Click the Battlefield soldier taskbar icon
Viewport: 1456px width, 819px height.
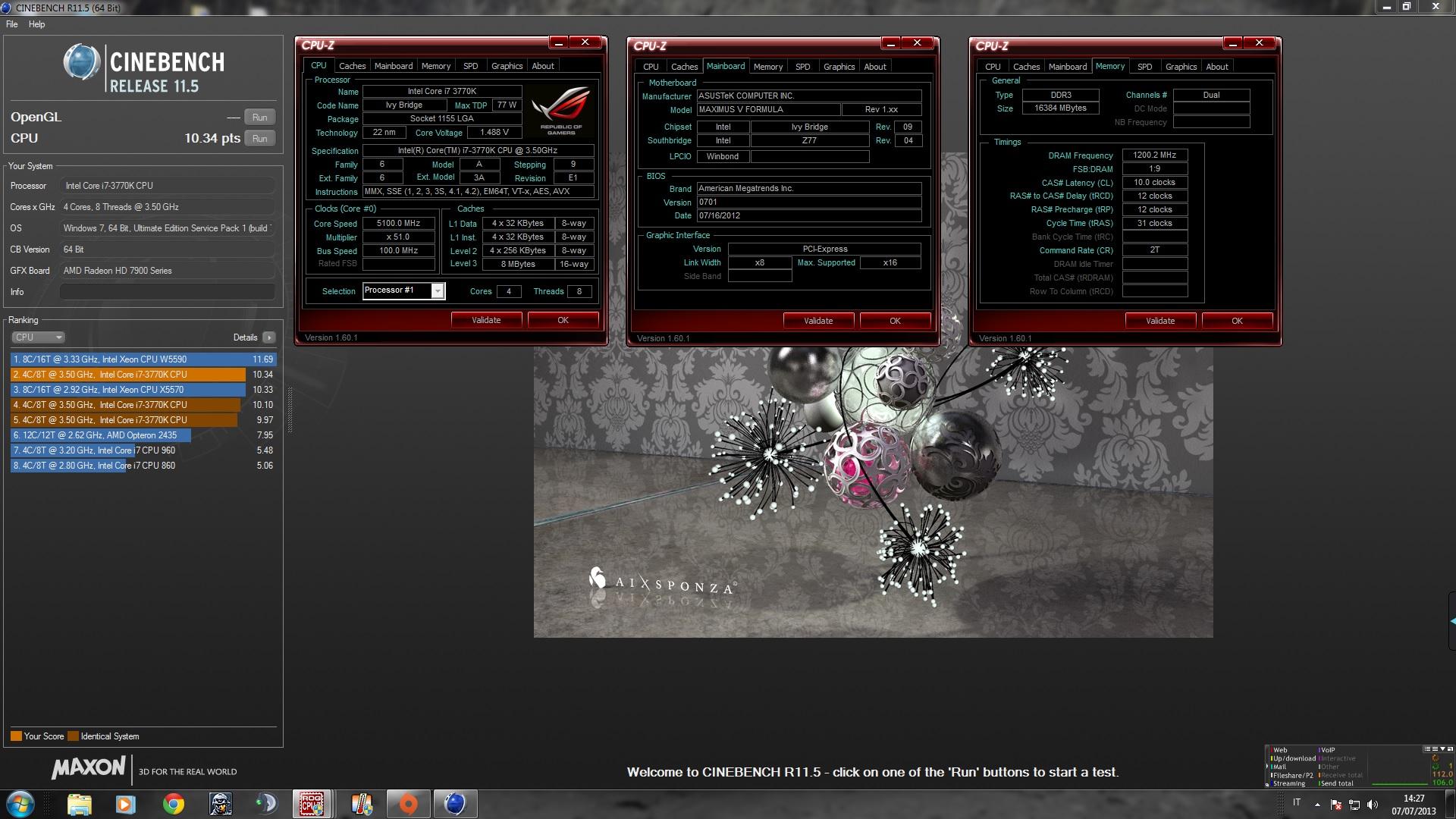tap(220, 804)
